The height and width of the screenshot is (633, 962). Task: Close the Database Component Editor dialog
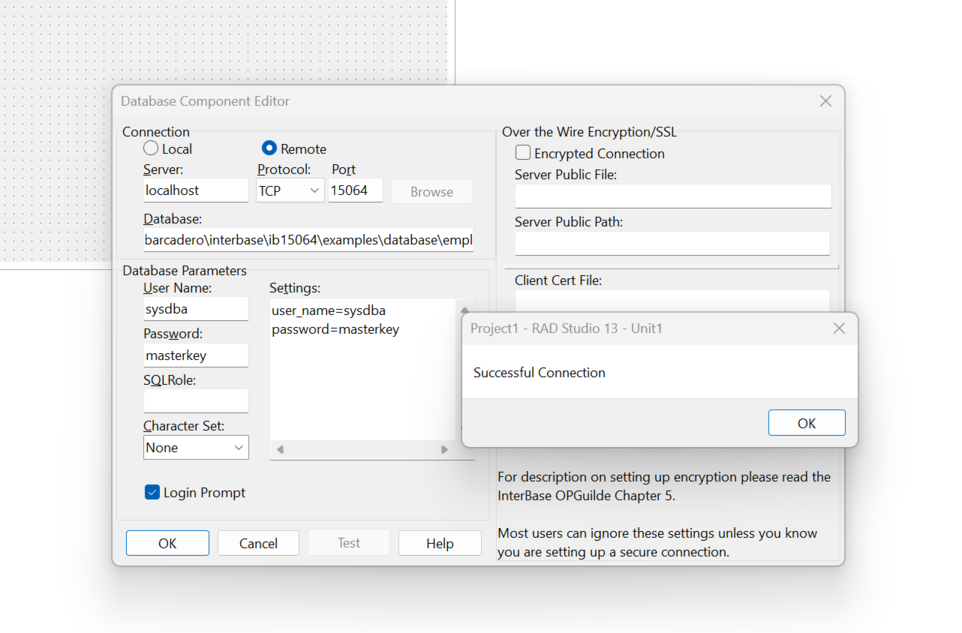826,101
